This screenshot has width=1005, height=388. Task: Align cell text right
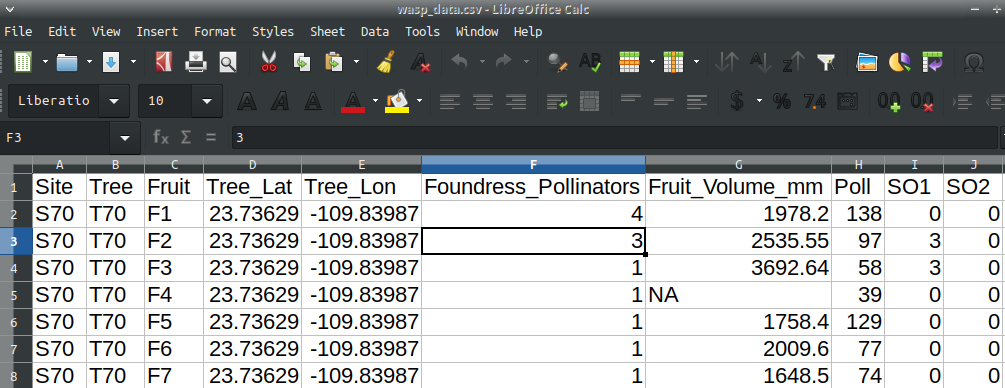click(515, 101)
